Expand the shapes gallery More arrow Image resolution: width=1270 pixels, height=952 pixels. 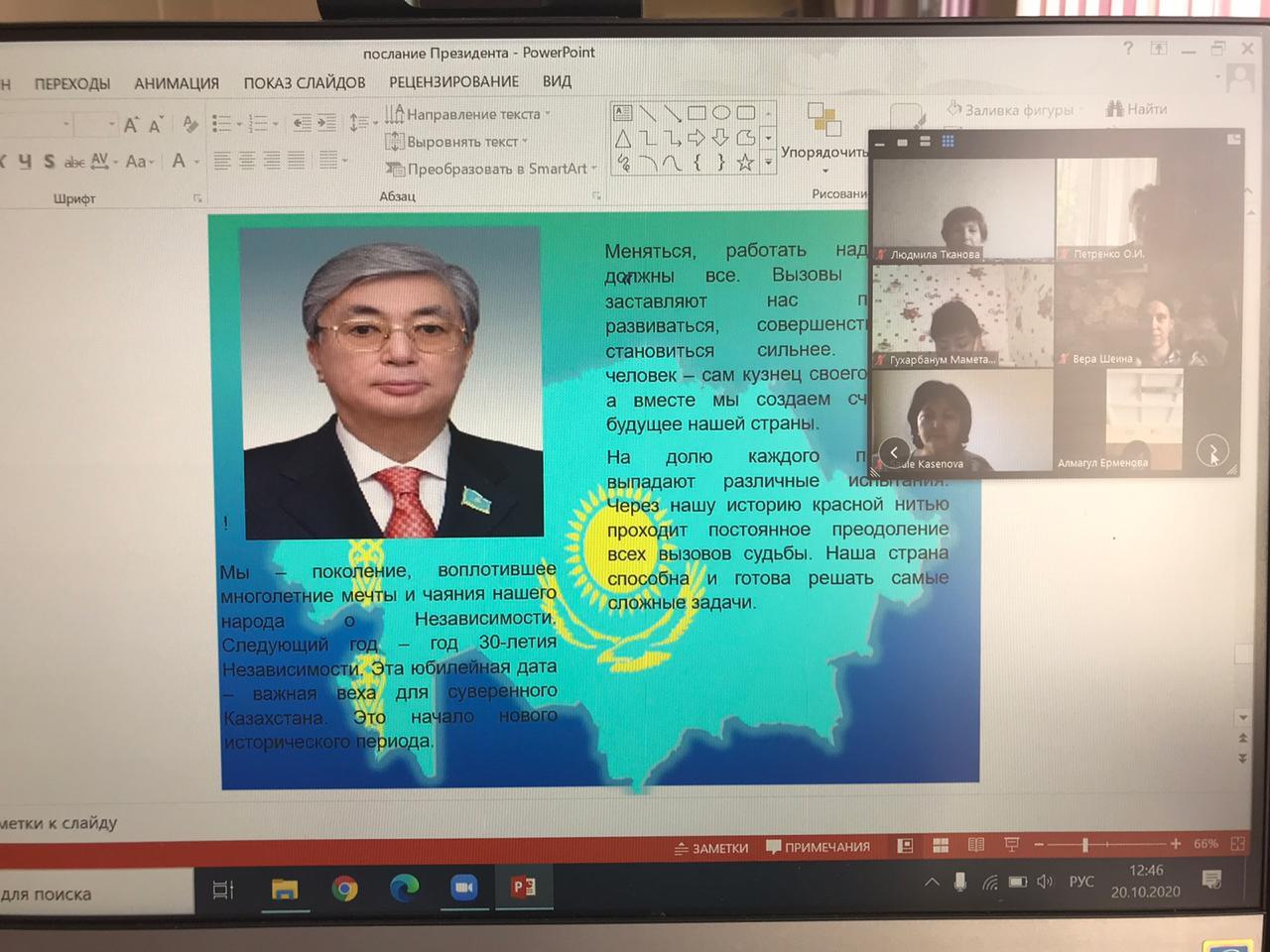(768, 164)
